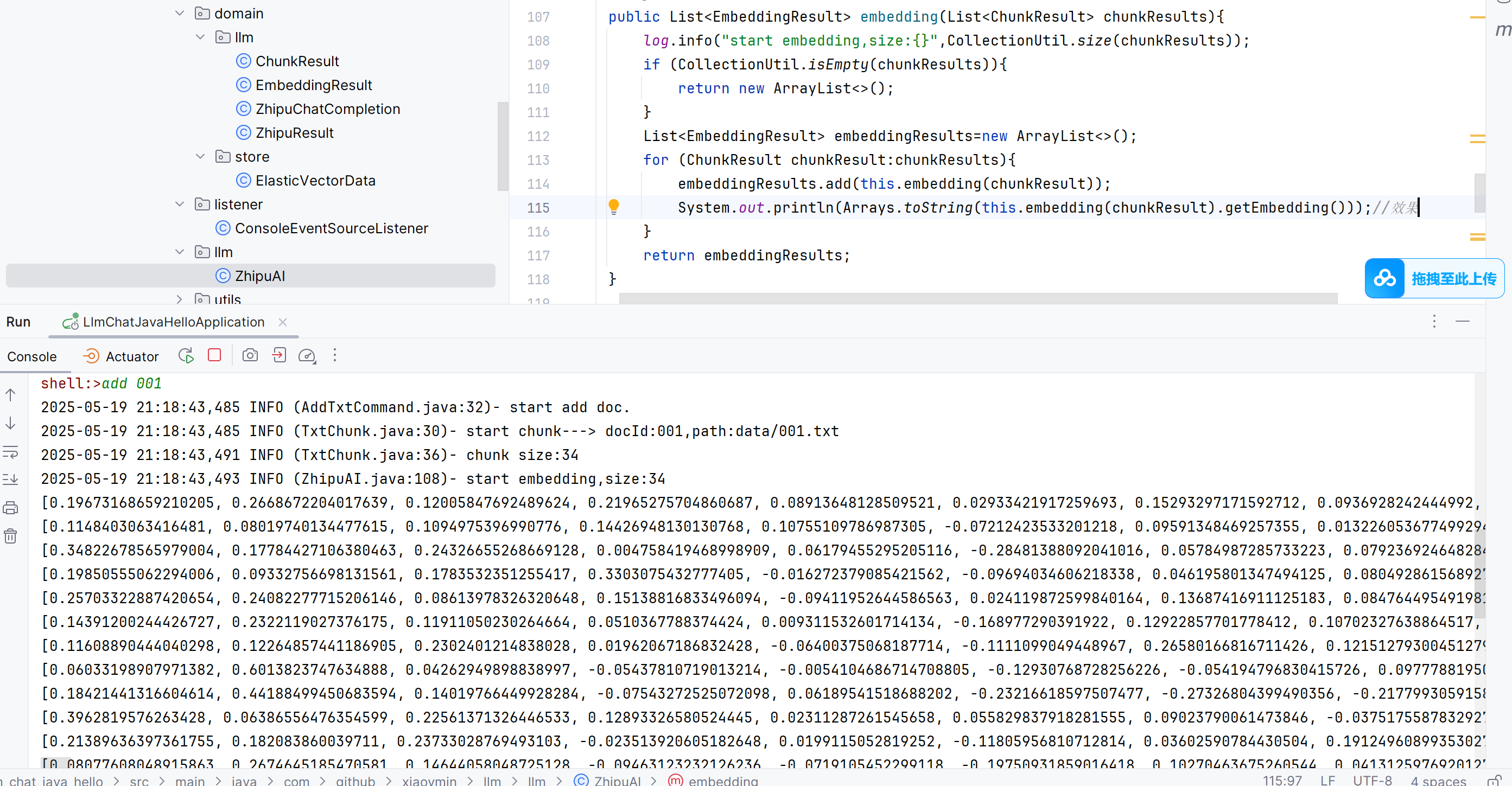
Task: Clear console with trash icon
Action: pos(10,536)
